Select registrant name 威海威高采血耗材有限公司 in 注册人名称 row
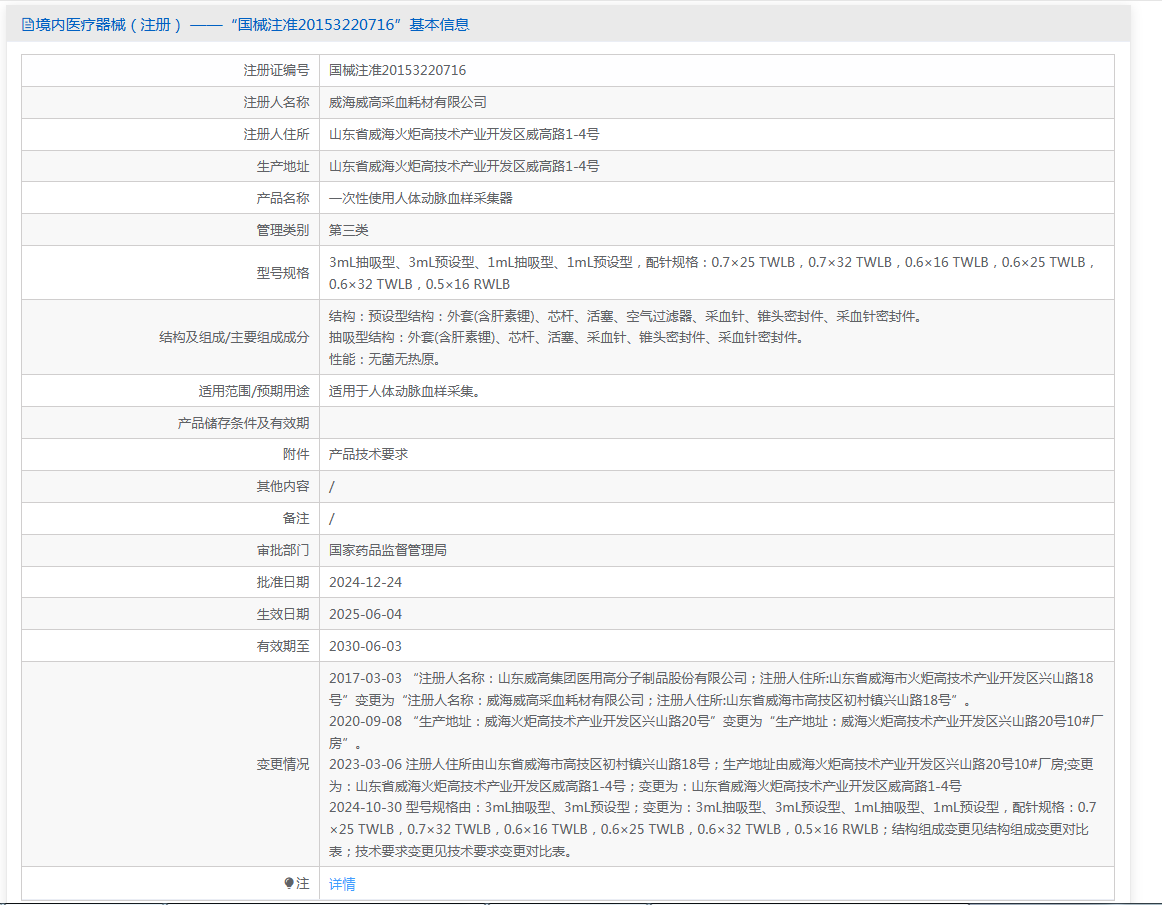Screen dimensions: 1162x905 408,102
